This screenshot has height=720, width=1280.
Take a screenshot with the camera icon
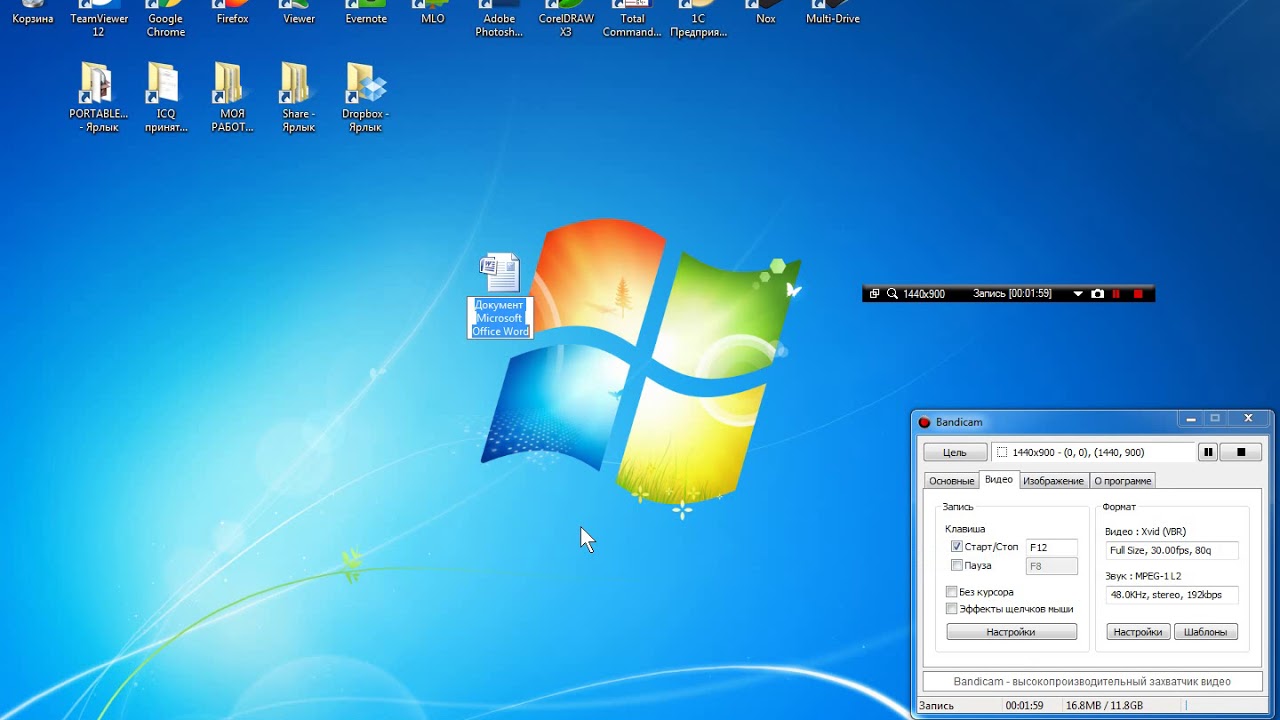coord(1097,294)
